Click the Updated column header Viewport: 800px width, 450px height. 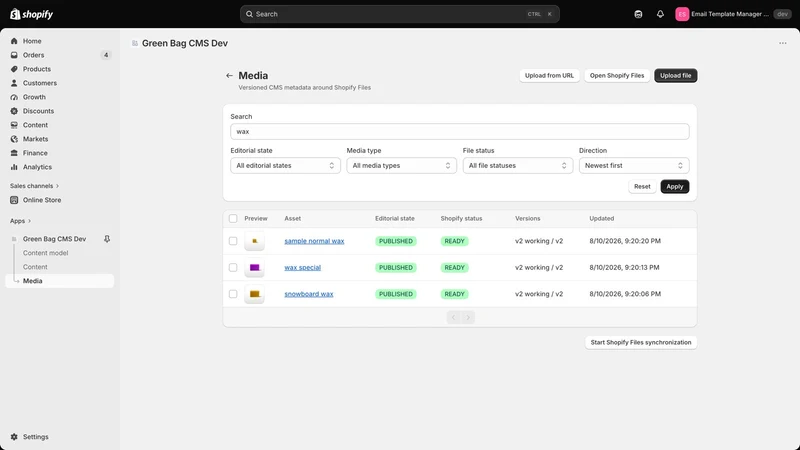coord(602,218)
